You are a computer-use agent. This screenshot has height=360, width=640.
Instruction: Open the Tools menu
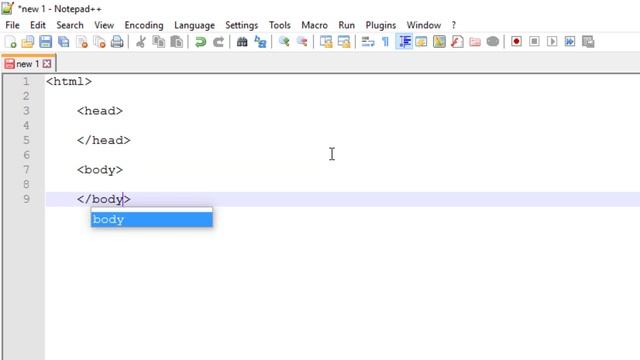[x=280, y=25]
